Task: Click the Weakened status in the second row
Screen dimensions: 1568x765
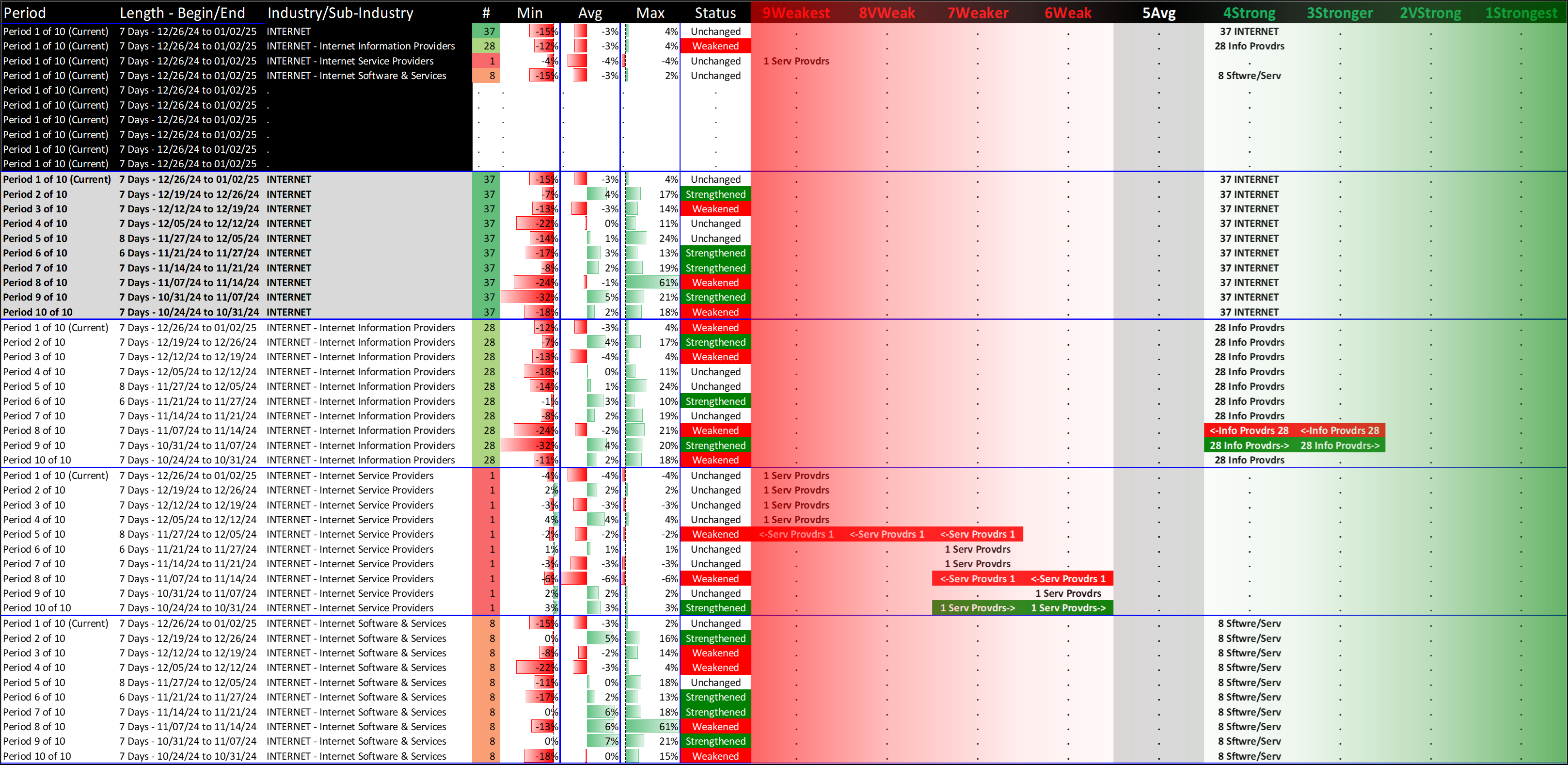Action: pyautogui.click(x=715, y=46)
